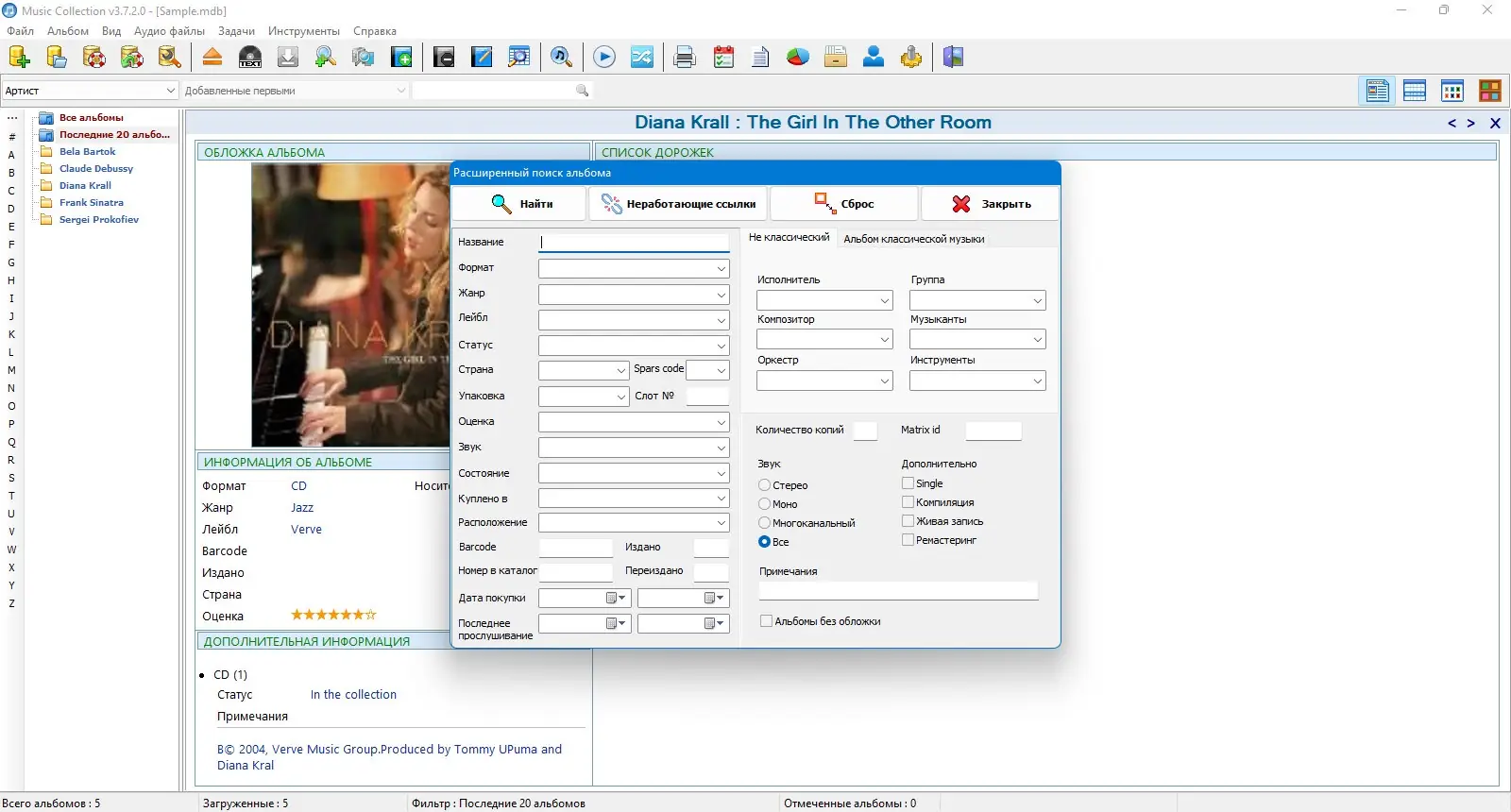Click the Сброс reset button
1511x812 pixels.
click(x=844, y=204)
